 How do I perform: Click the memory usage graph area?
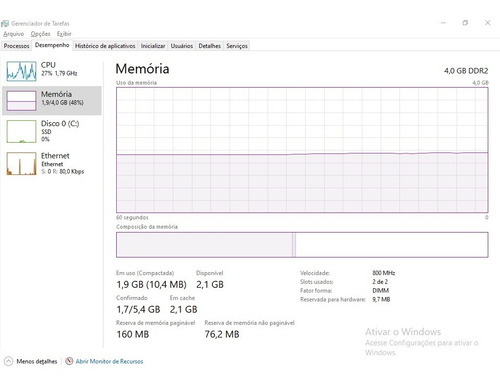pyautogui.click(x=302, y=150)
